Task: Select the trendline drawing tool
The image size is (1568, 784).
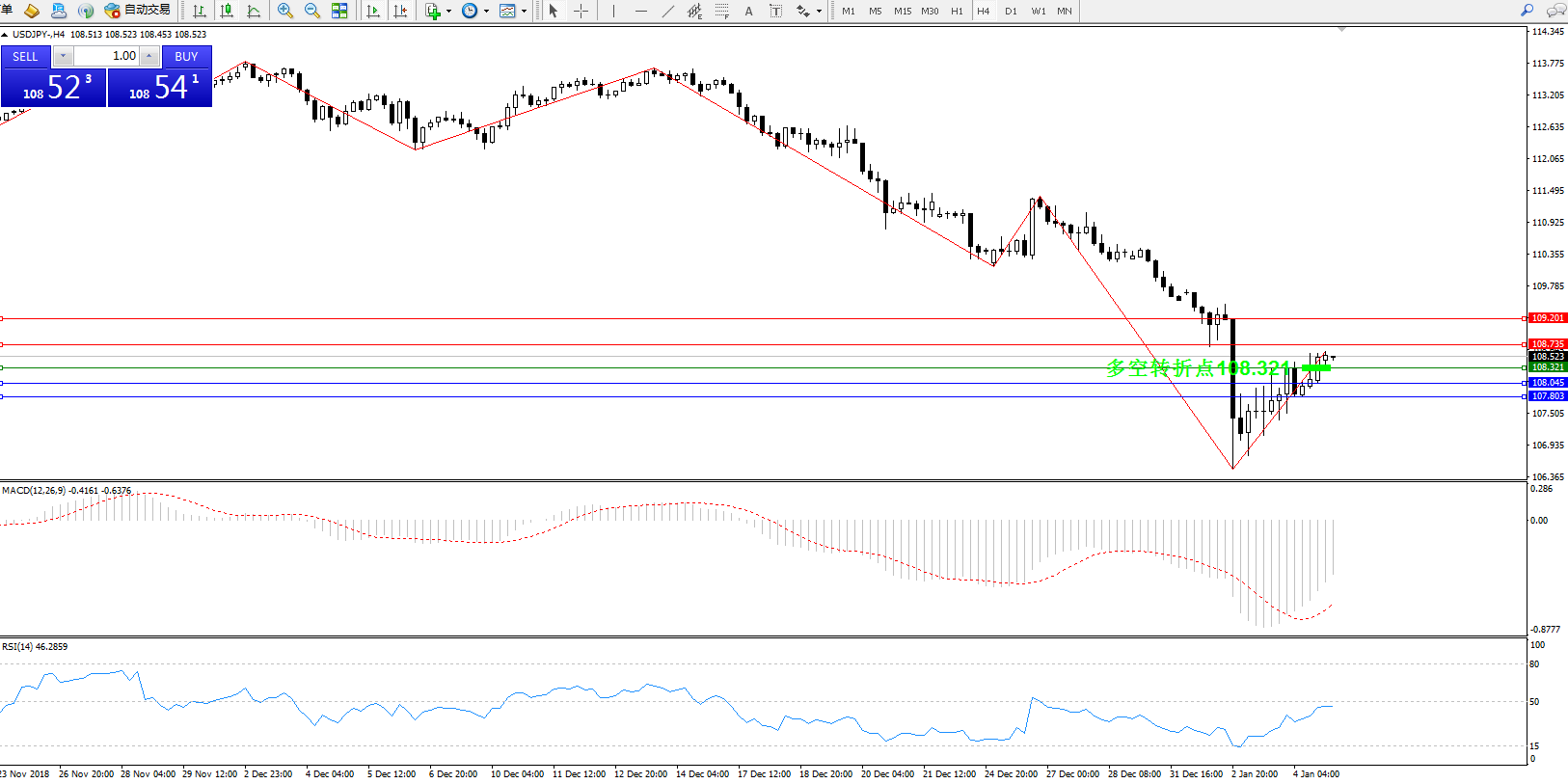Action: click(667, 11)
